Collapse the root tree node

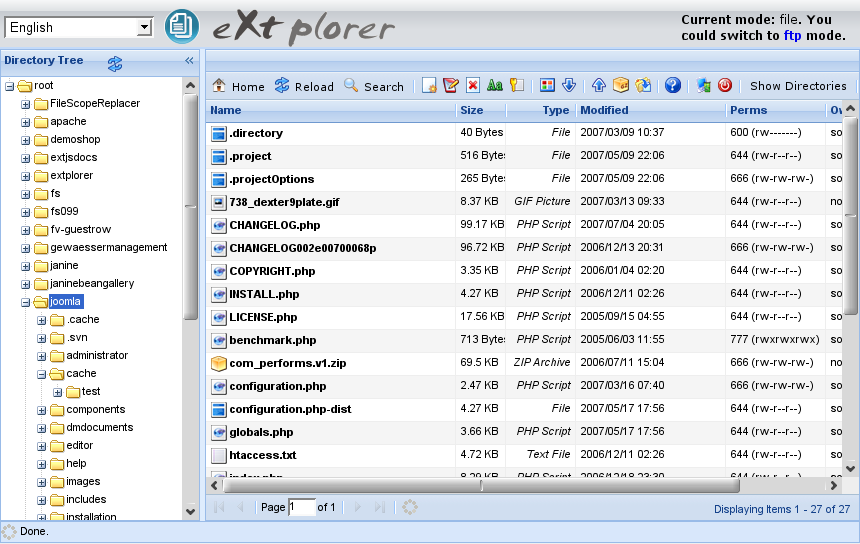pos(9,86)
